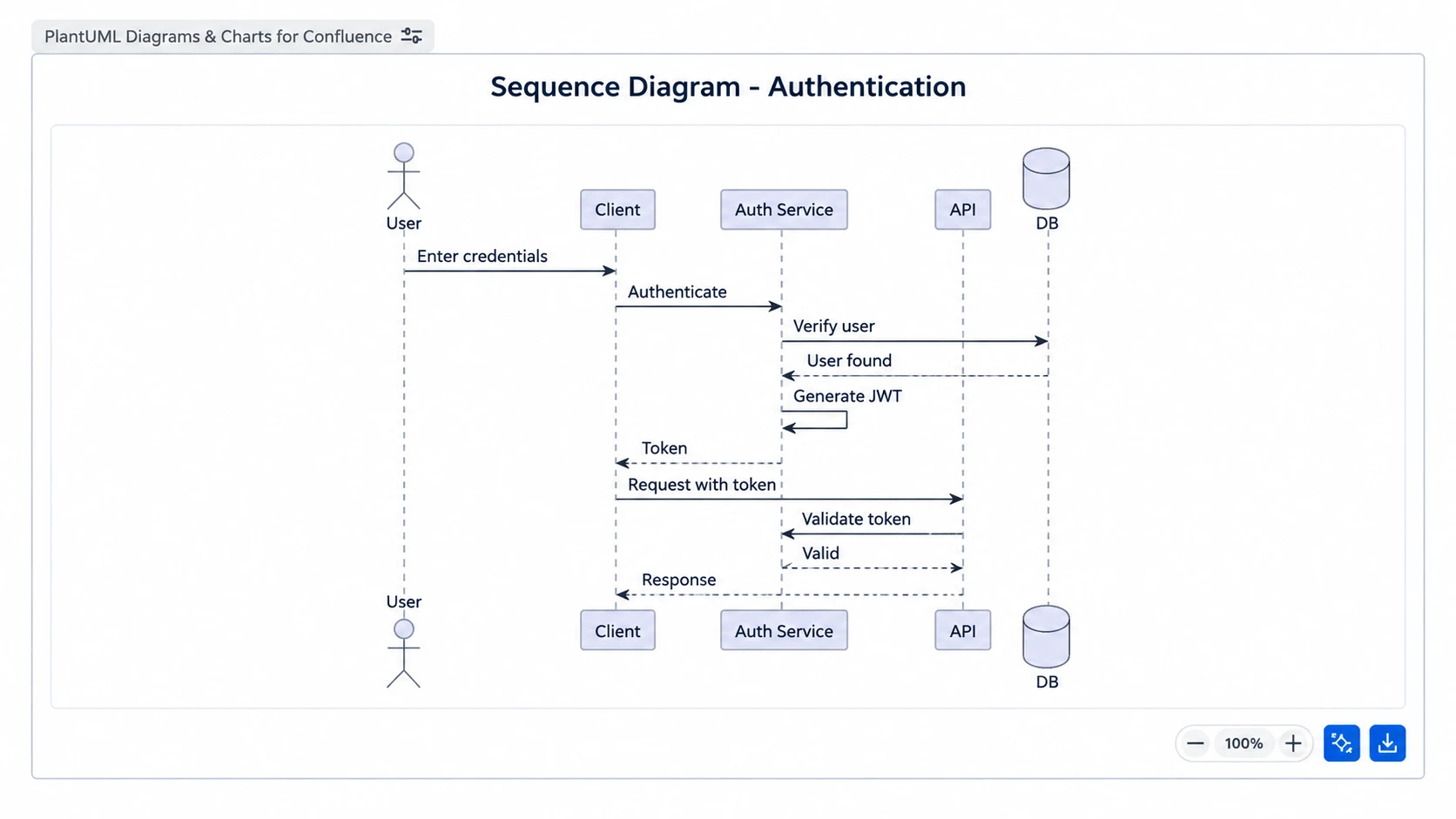Click the bottom Client participant box

(617, 630)
